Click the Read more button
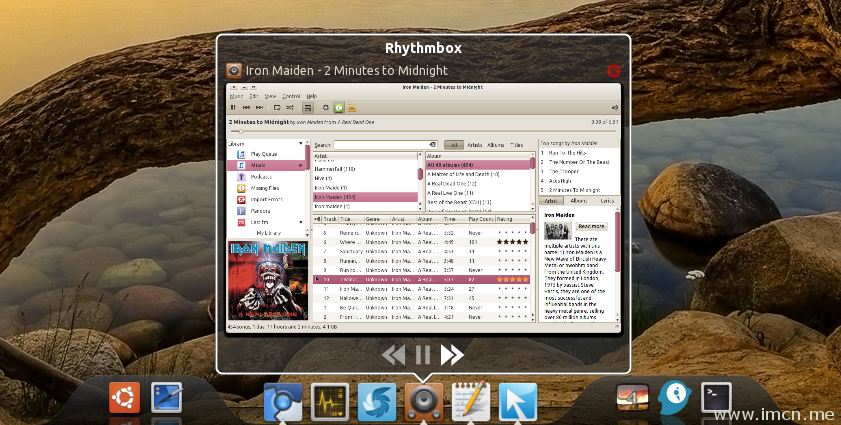Screen dimensions: 841x425 pyautogui.click(x=592, y=226)
